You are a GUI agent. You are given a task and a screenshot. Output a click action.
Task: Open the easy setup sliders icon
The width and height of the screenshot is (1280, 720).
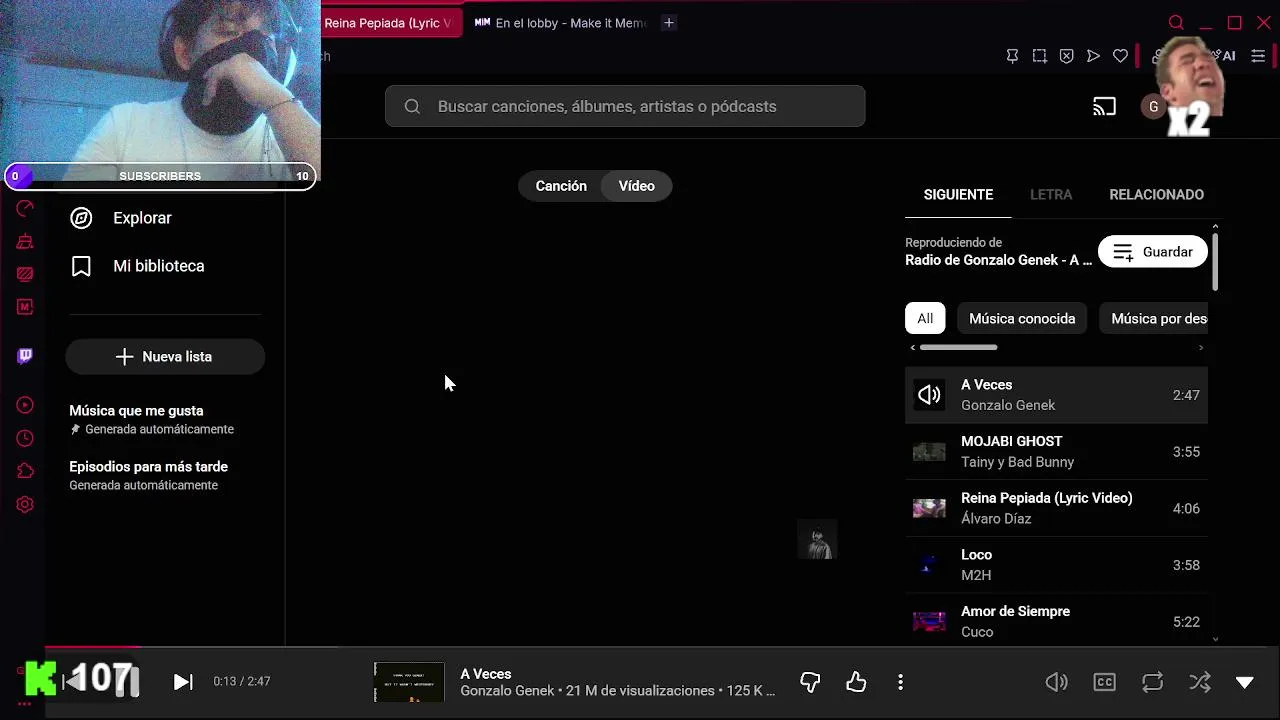pyautogui.click(x=1259, y=56)
